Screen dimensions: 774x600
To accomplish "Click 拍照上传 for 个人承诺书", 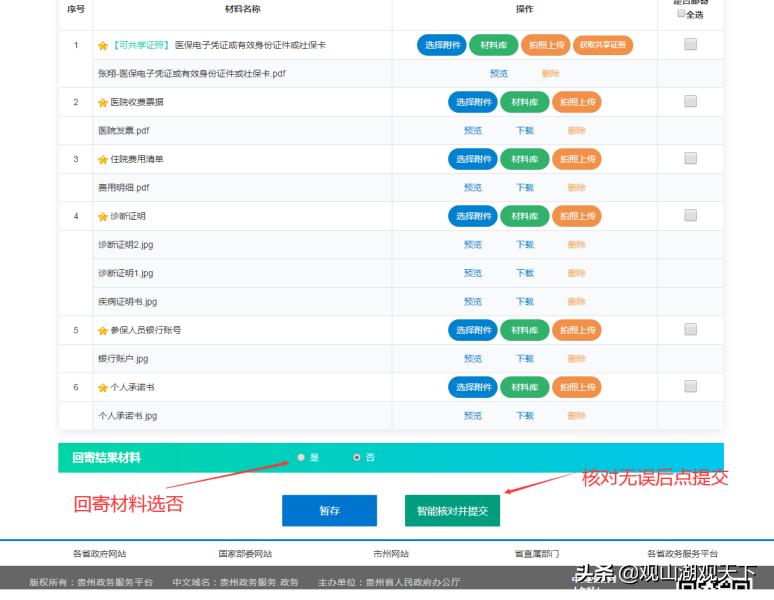I will (x=577, y=387).
